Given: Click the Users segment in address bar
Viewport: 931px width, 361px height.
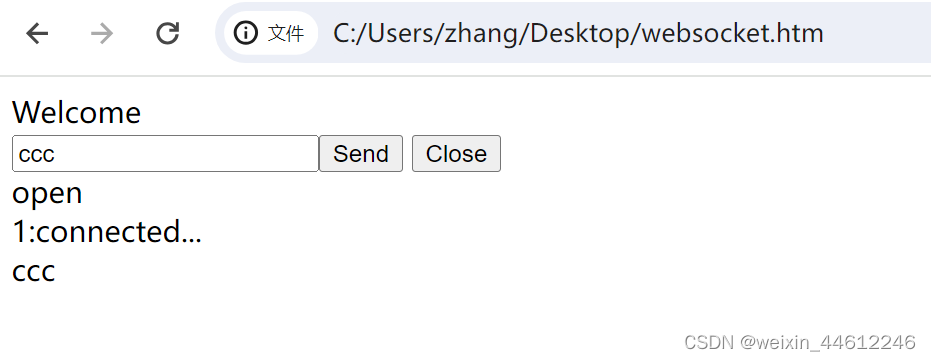Looking at the screenshot, I should click(401, 33).
